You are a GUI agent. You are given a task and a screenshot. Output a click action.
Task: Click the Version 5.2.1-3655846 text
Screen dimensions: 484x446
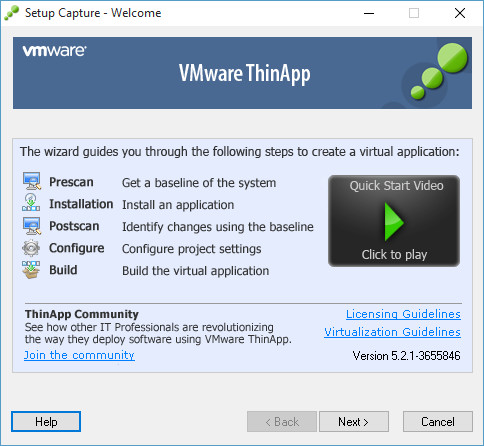point(407,356)
